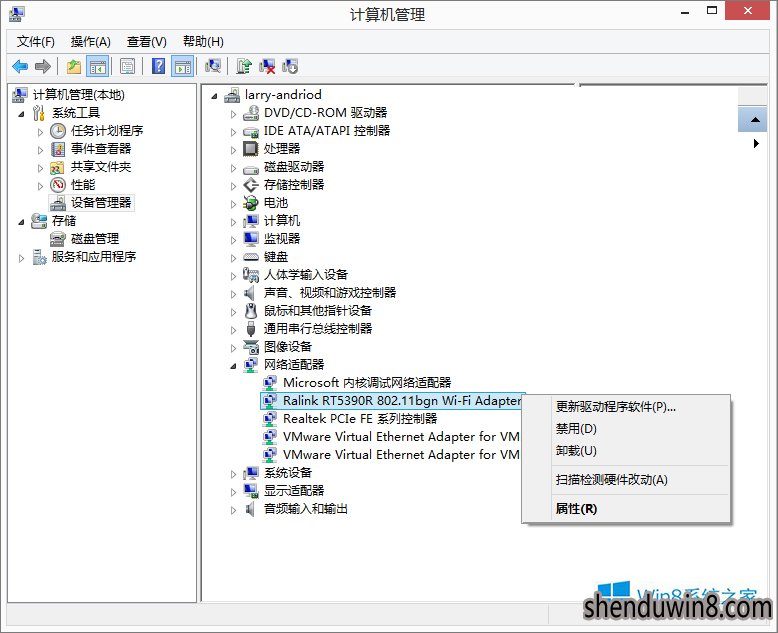Select Microsoft 内核调试网络适配器
778x633 pixels.
(367, 382)
